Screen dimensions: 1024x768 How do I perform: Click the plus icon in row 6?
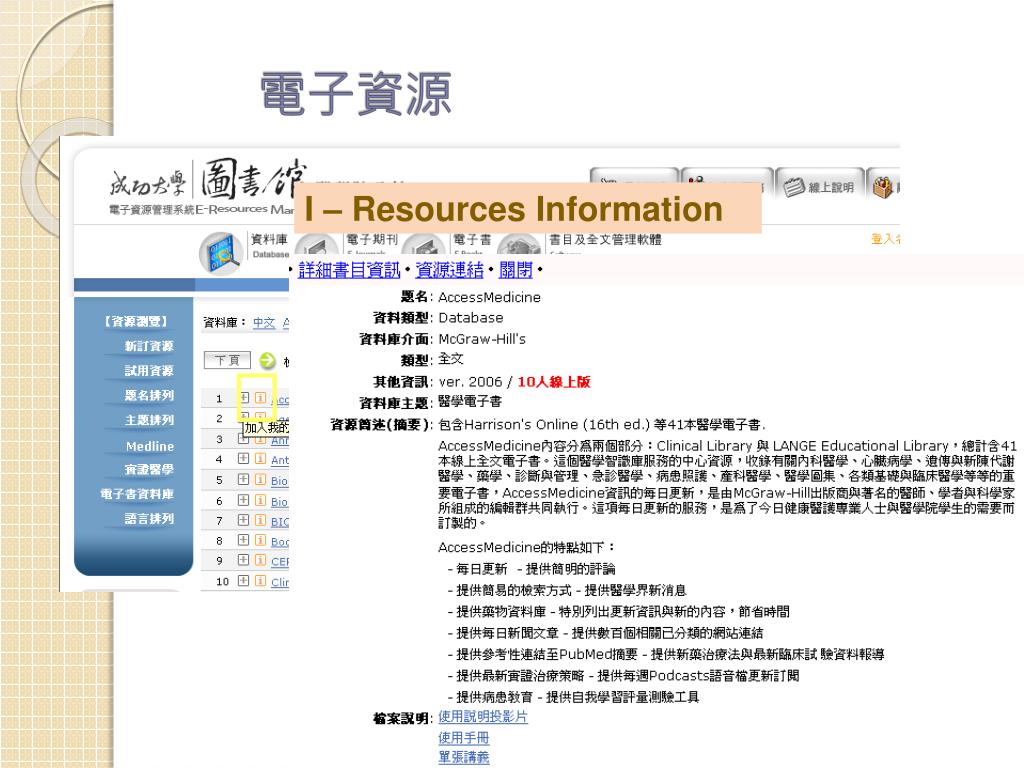pos(244,500)
